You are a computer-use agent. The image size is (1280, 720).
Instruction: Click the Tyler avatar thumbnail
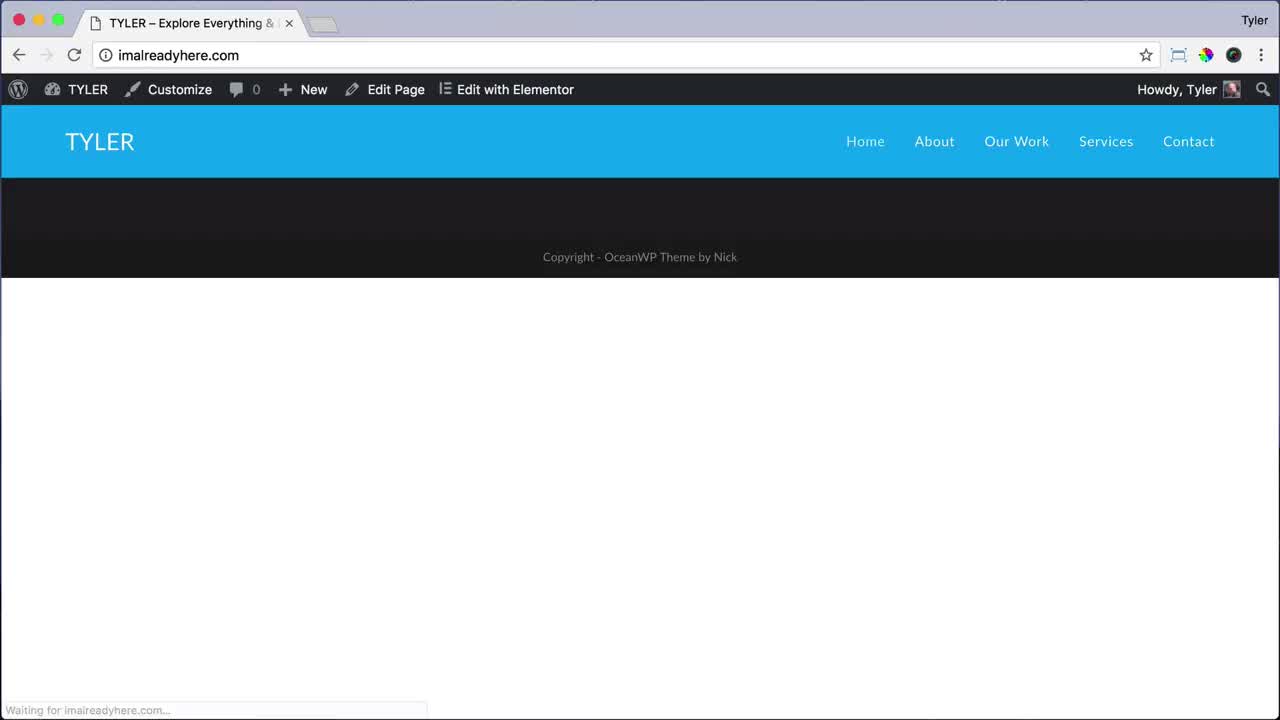pos(1232,89)
